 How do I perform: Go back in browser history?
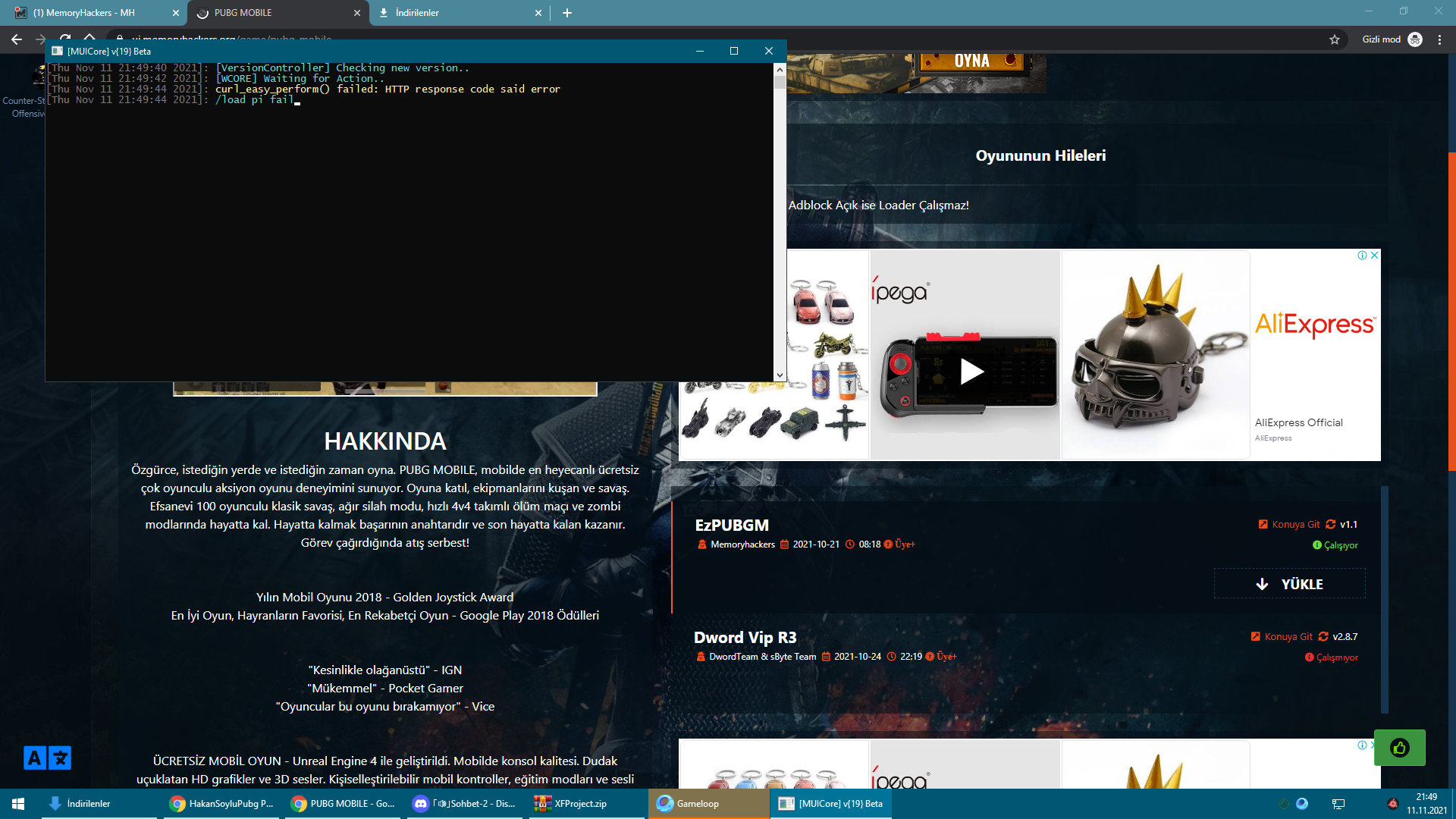17,39
